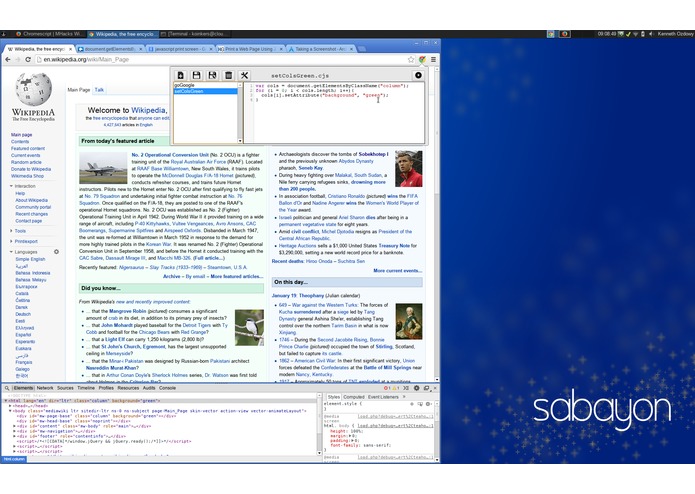
Task: Bookmark this page with the star icon
Action: click(x=411, y=59)
